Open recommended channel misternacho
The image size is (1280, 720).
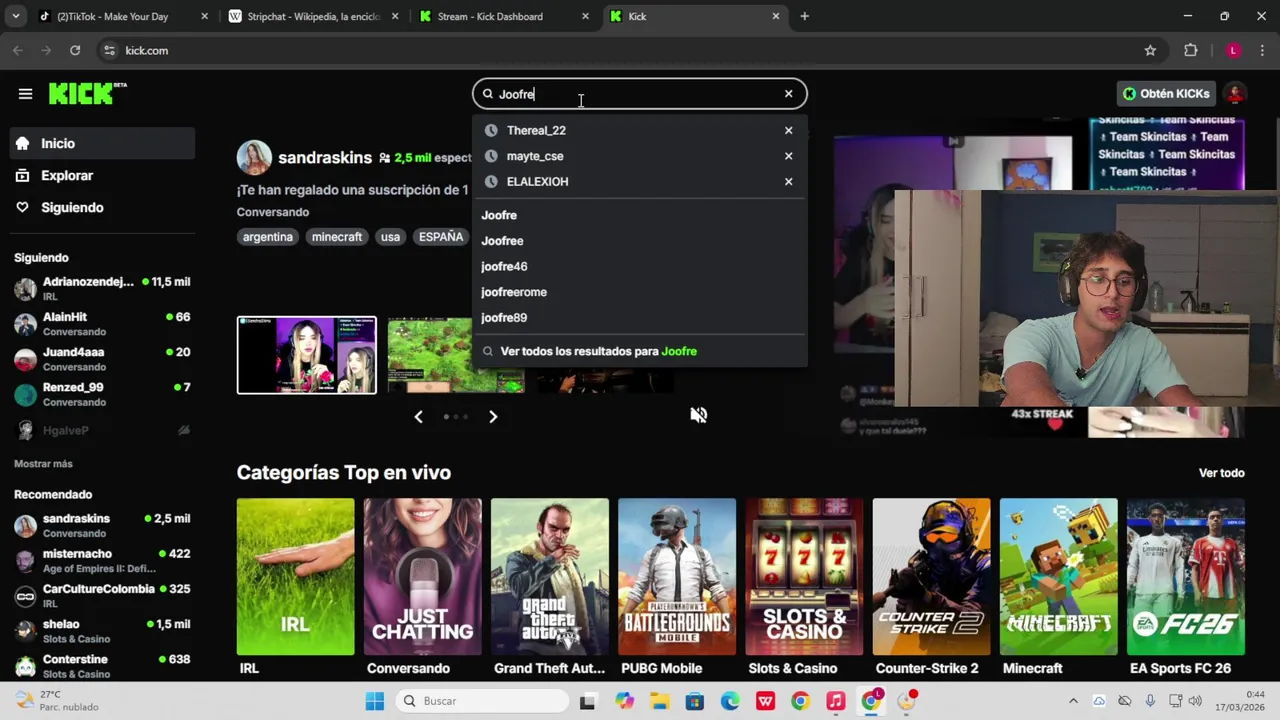point(102,561)
